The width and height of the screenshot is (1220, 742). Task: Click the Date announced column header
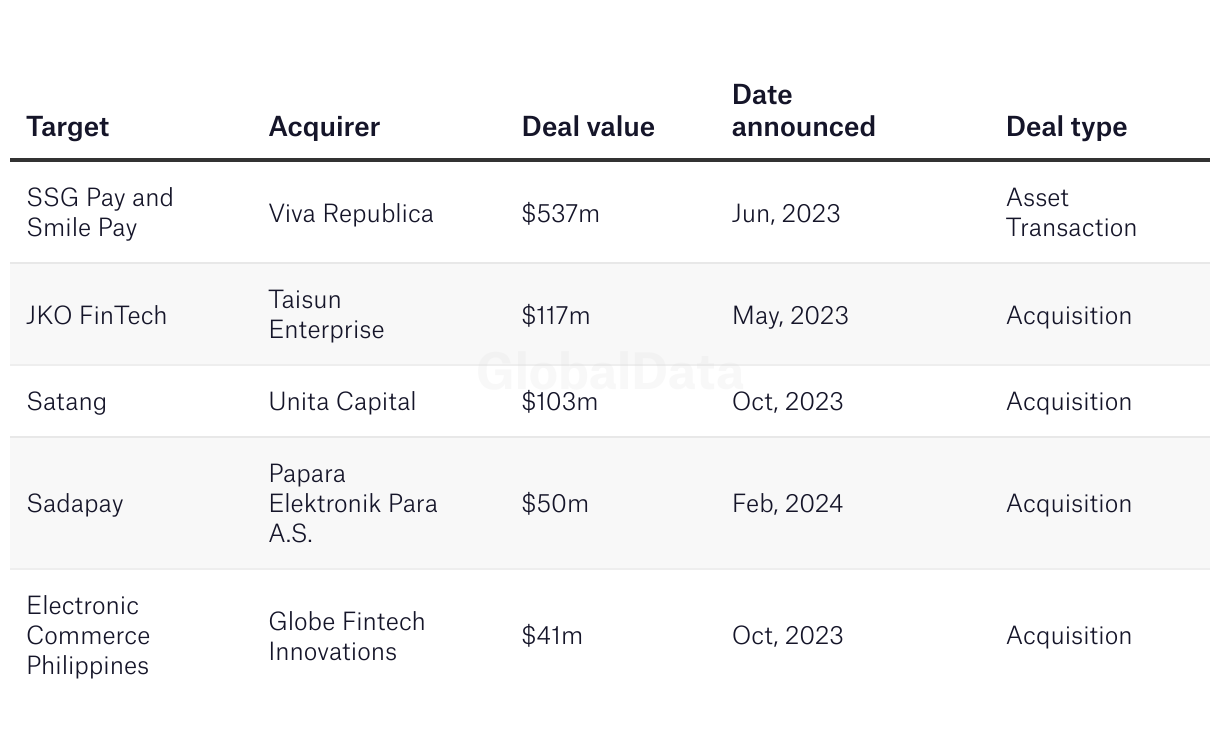804,111
